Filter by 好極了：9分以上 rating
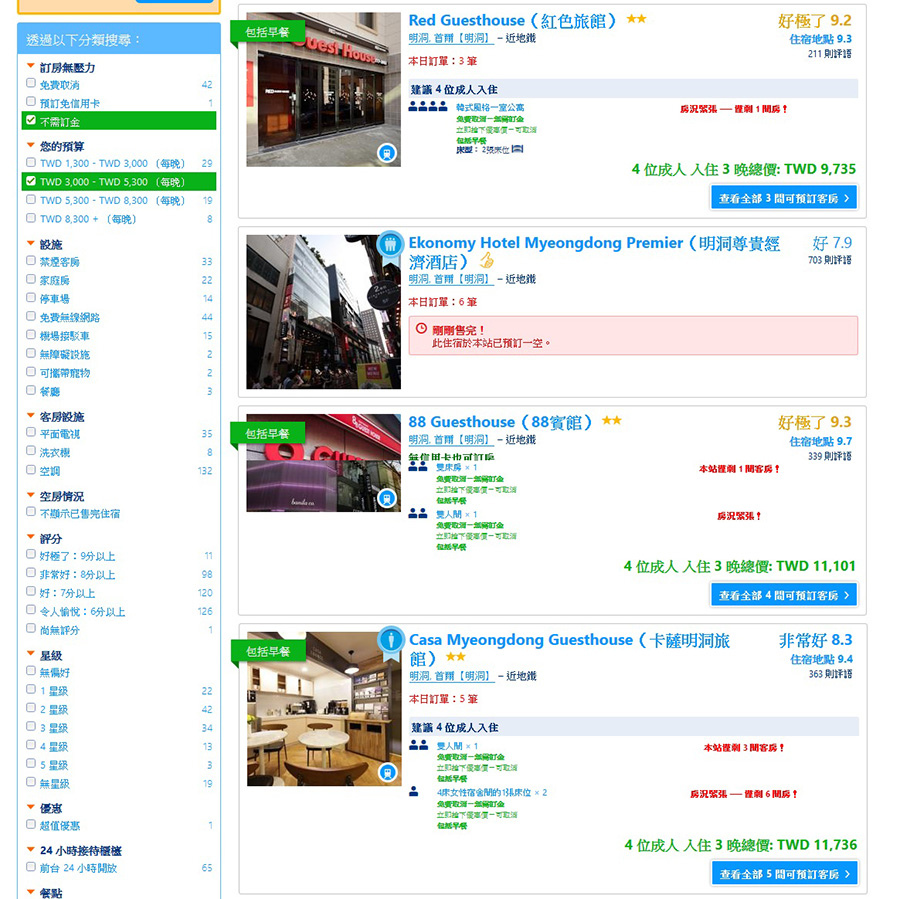 click(31, 555)
